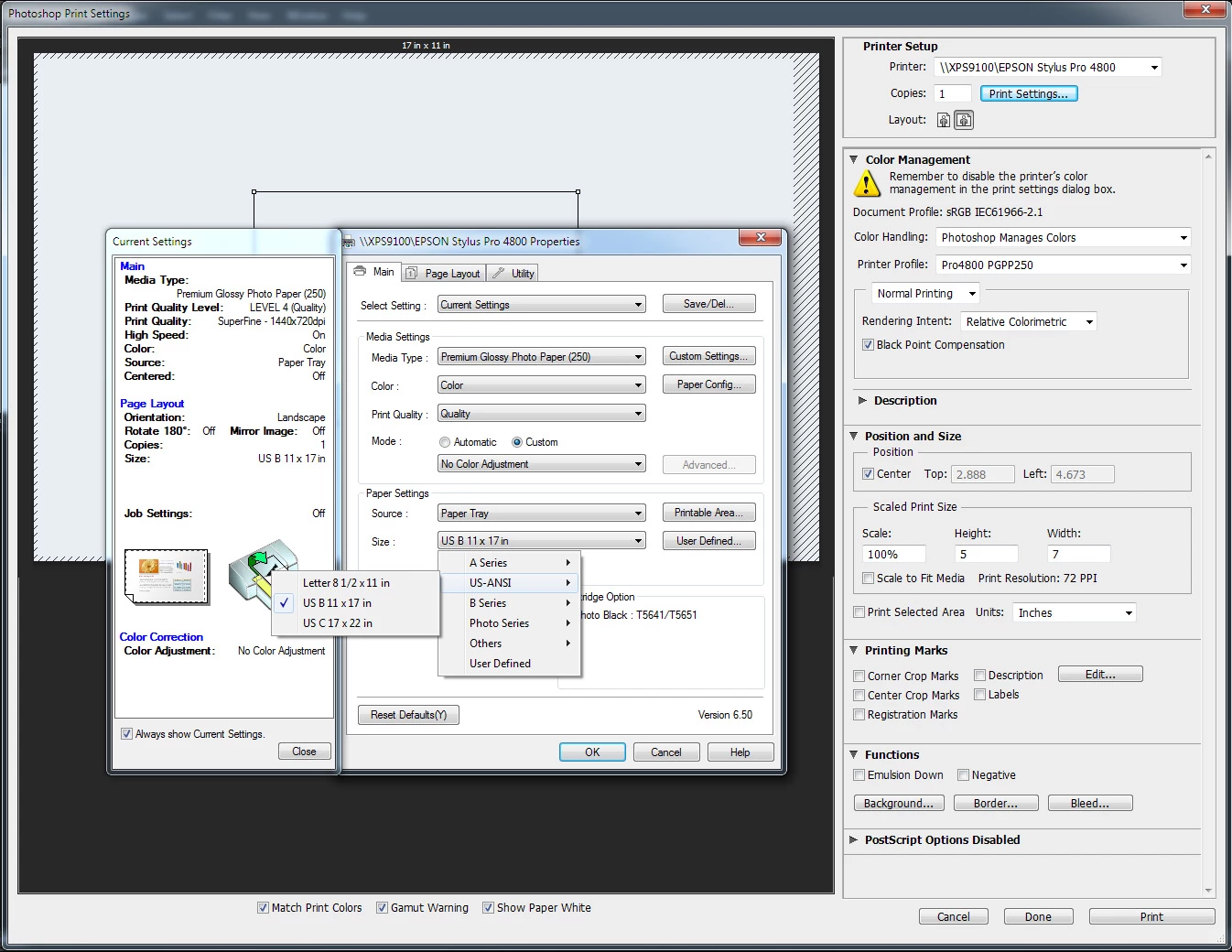
Task: Open the Normal Printing dropdown
Action: click(924, 293)
